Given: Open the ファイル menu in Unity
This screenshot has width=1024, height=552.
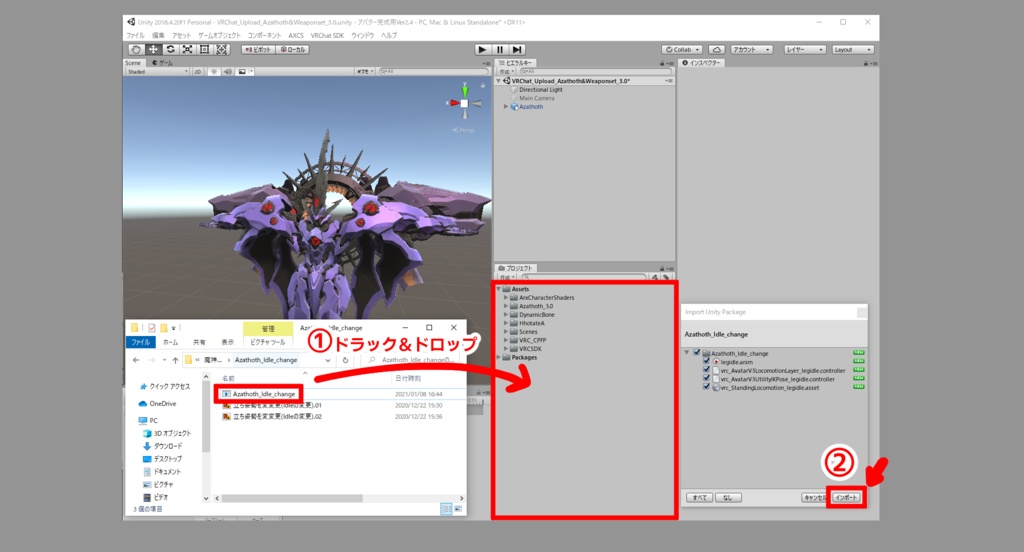Looking at the screenshot, I should (x=135, y=35).
